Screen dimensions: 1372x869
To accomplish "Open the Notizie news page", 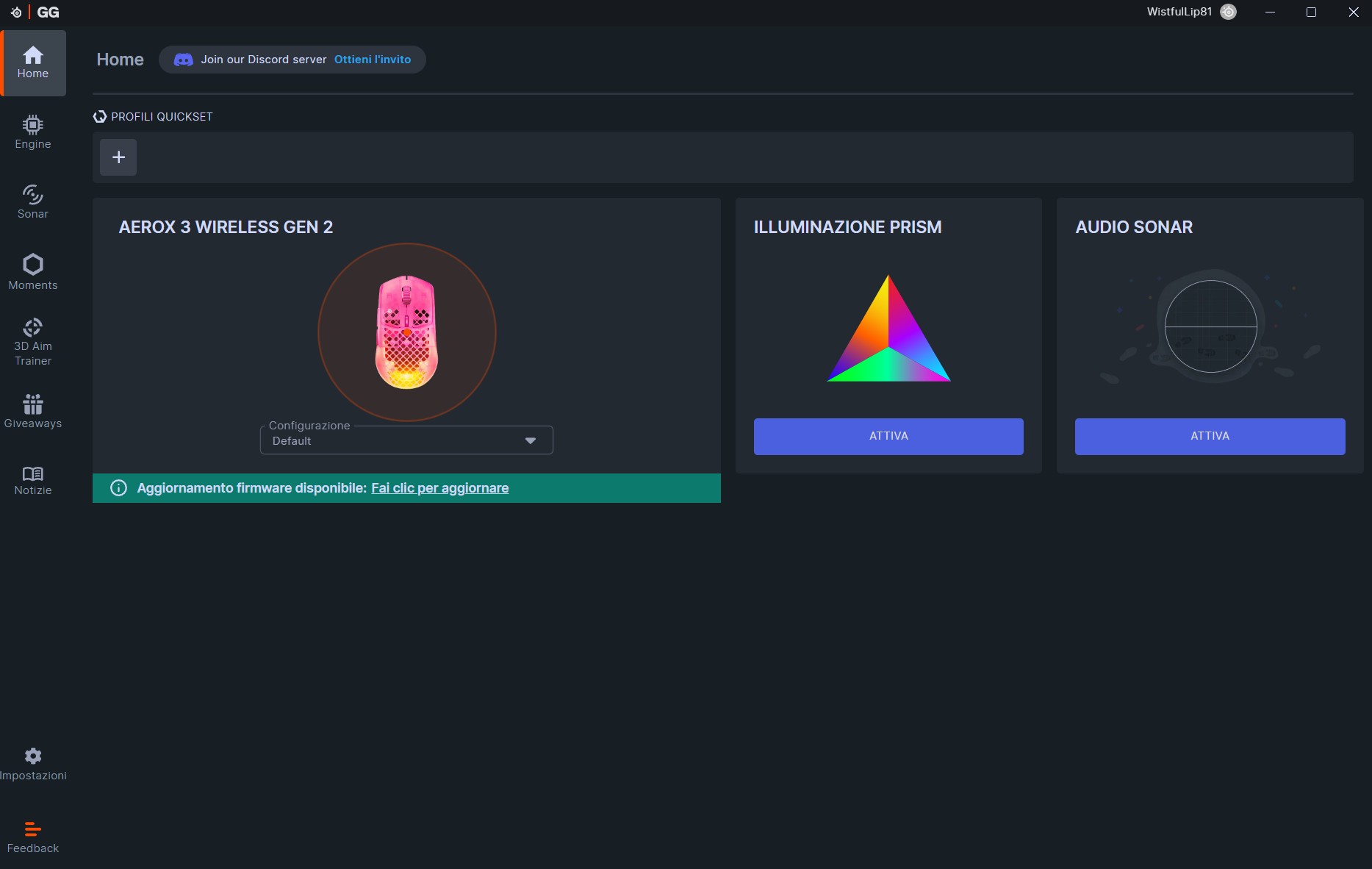I will (33, 481).
